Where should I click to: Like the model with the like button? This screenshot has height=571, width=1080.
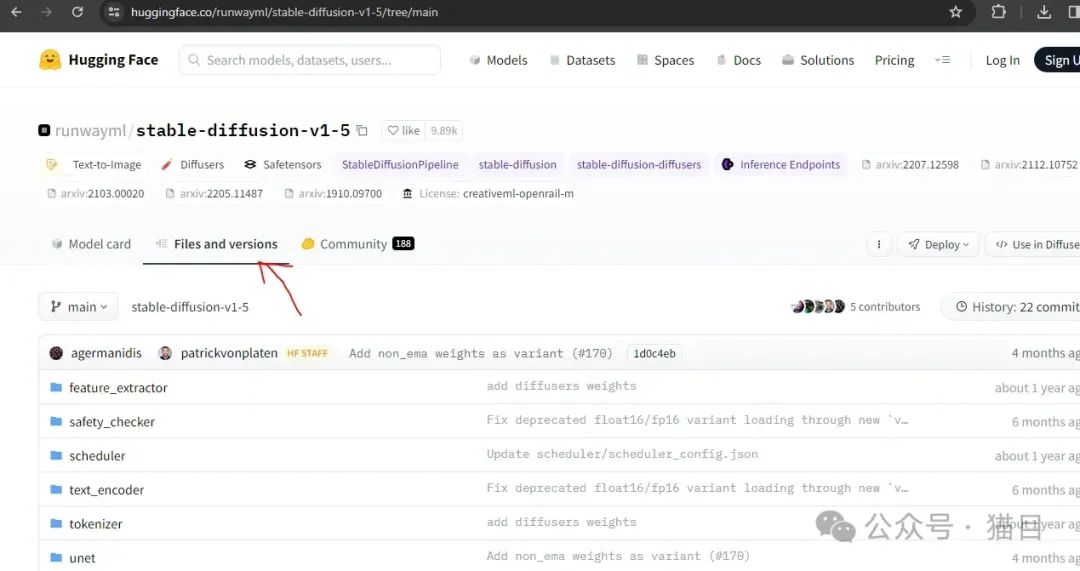[x=404, y=130]
